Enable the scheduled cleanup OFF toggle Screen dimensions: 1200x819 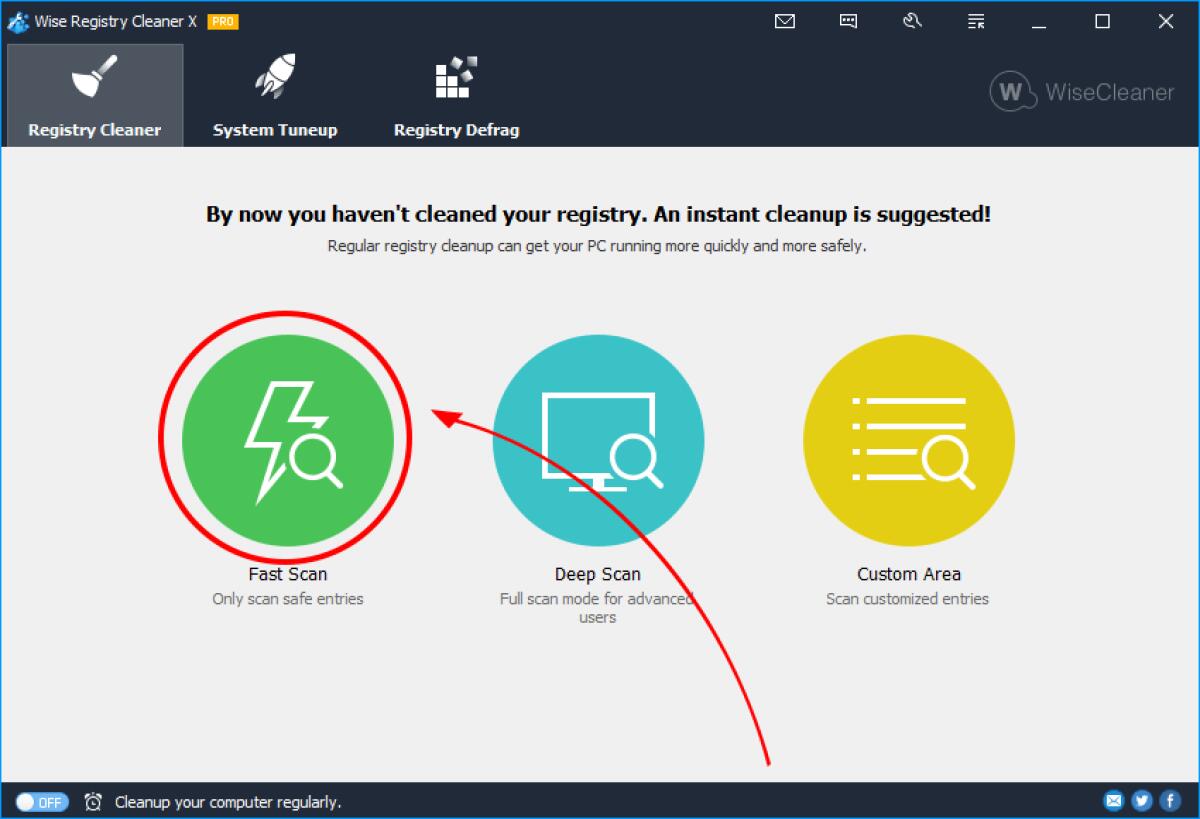[41, 801]
